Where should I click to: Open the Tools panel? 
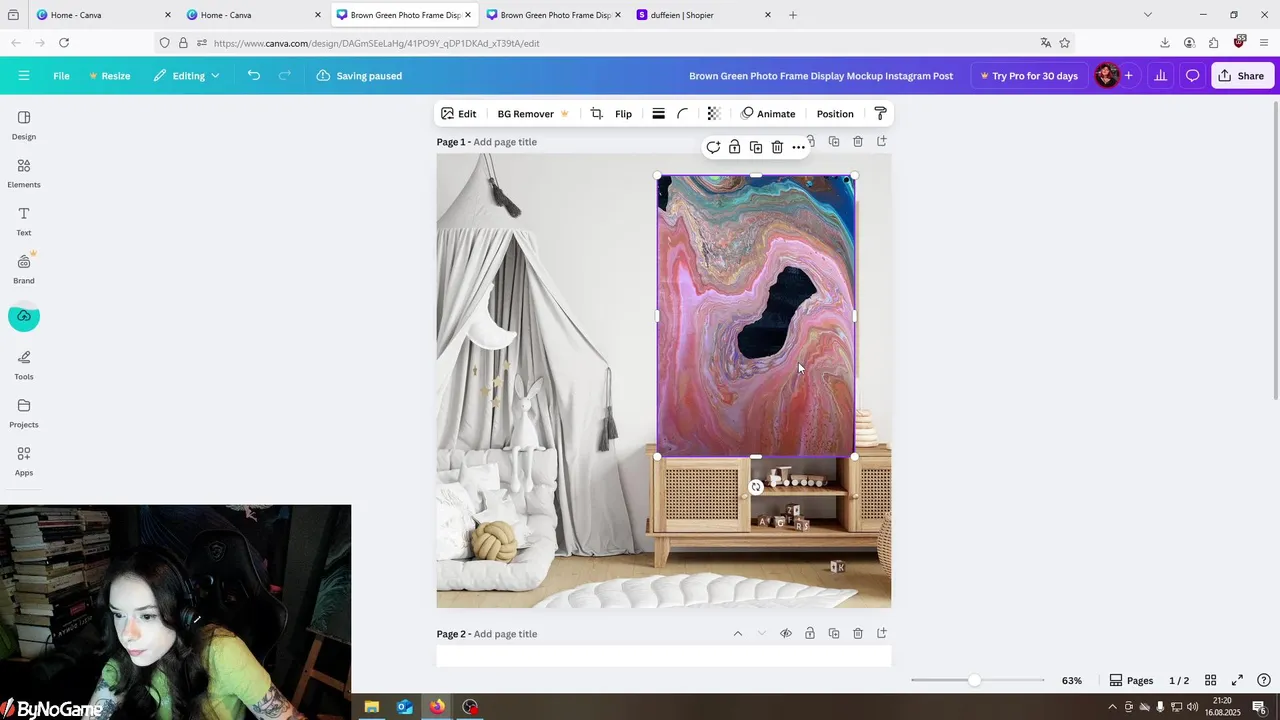24,365
